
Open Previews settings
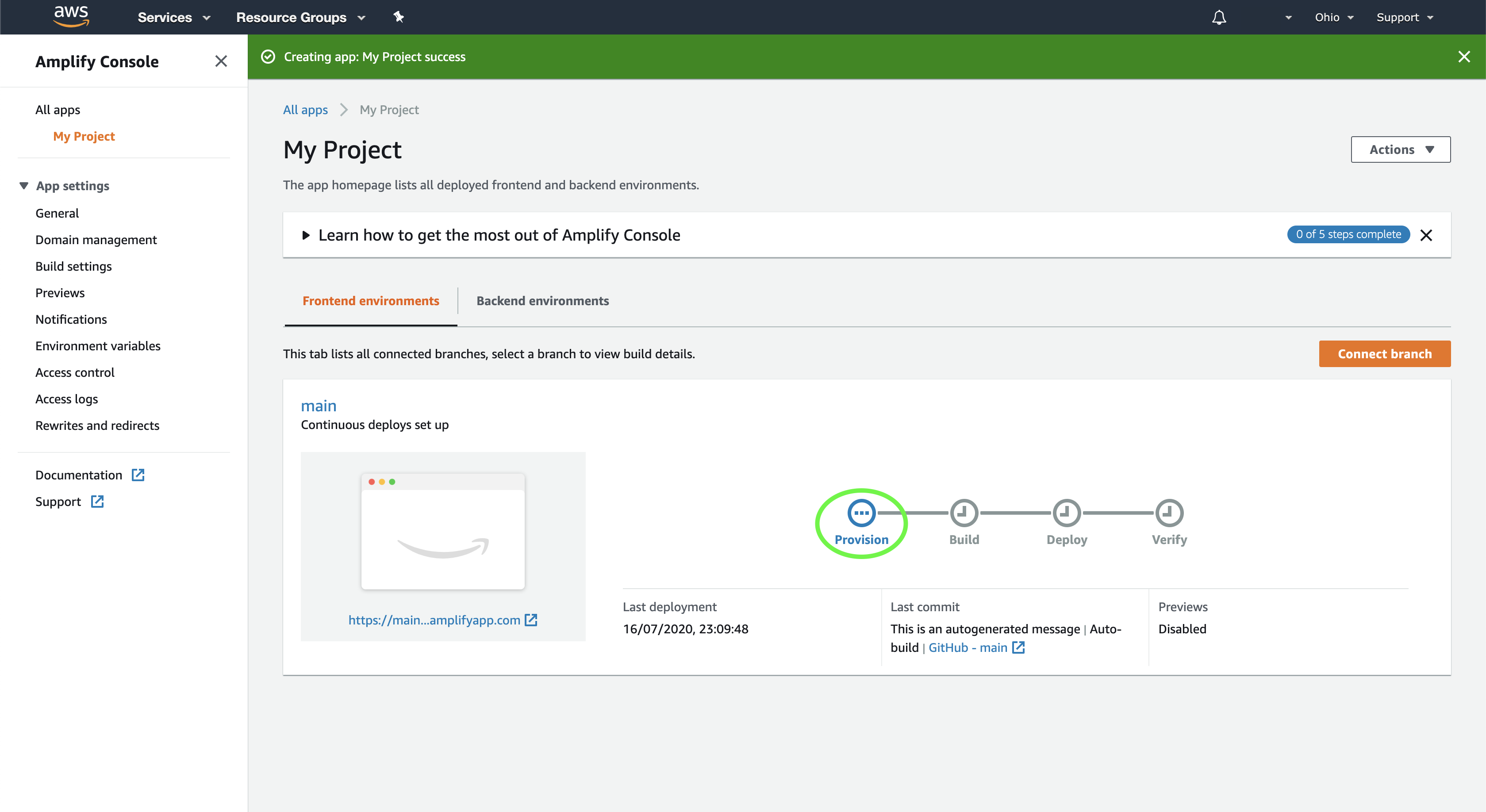click(60, 292)
